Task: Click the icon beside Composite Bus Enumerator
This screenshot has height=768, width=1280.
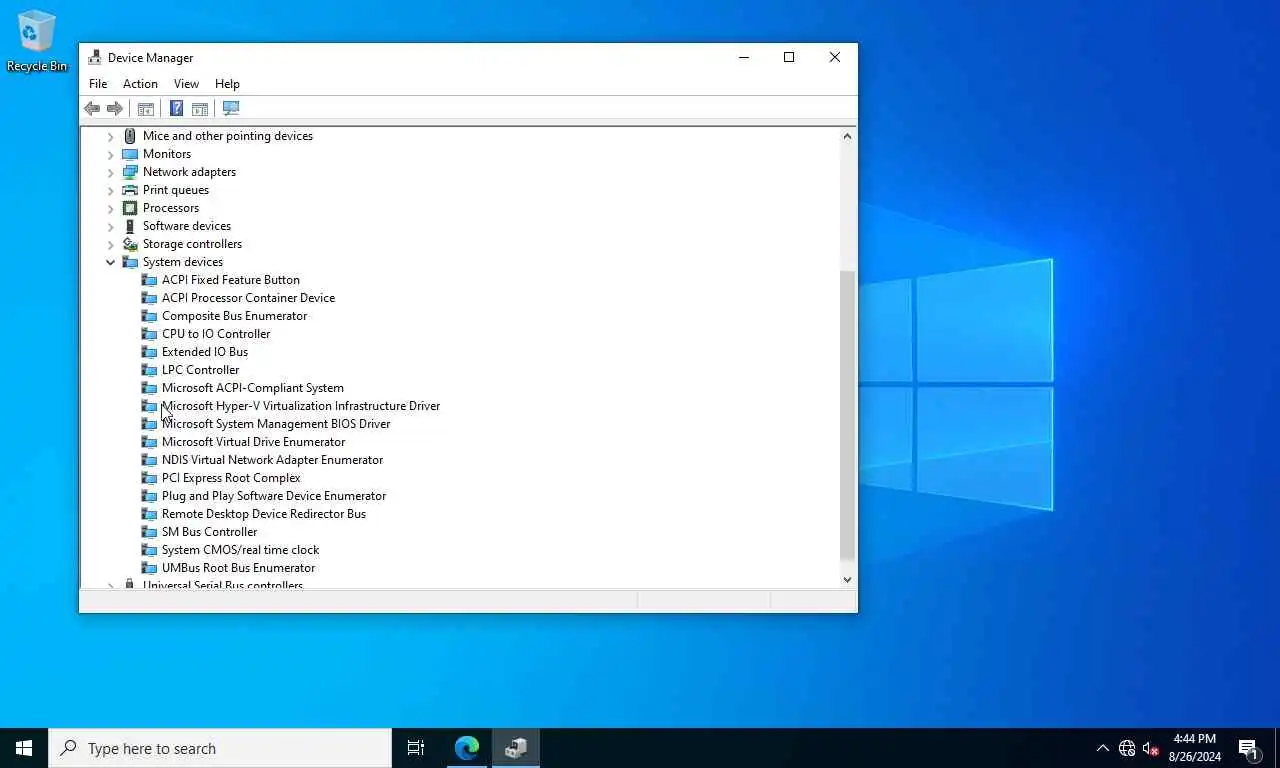Action: tap(149, 316)
